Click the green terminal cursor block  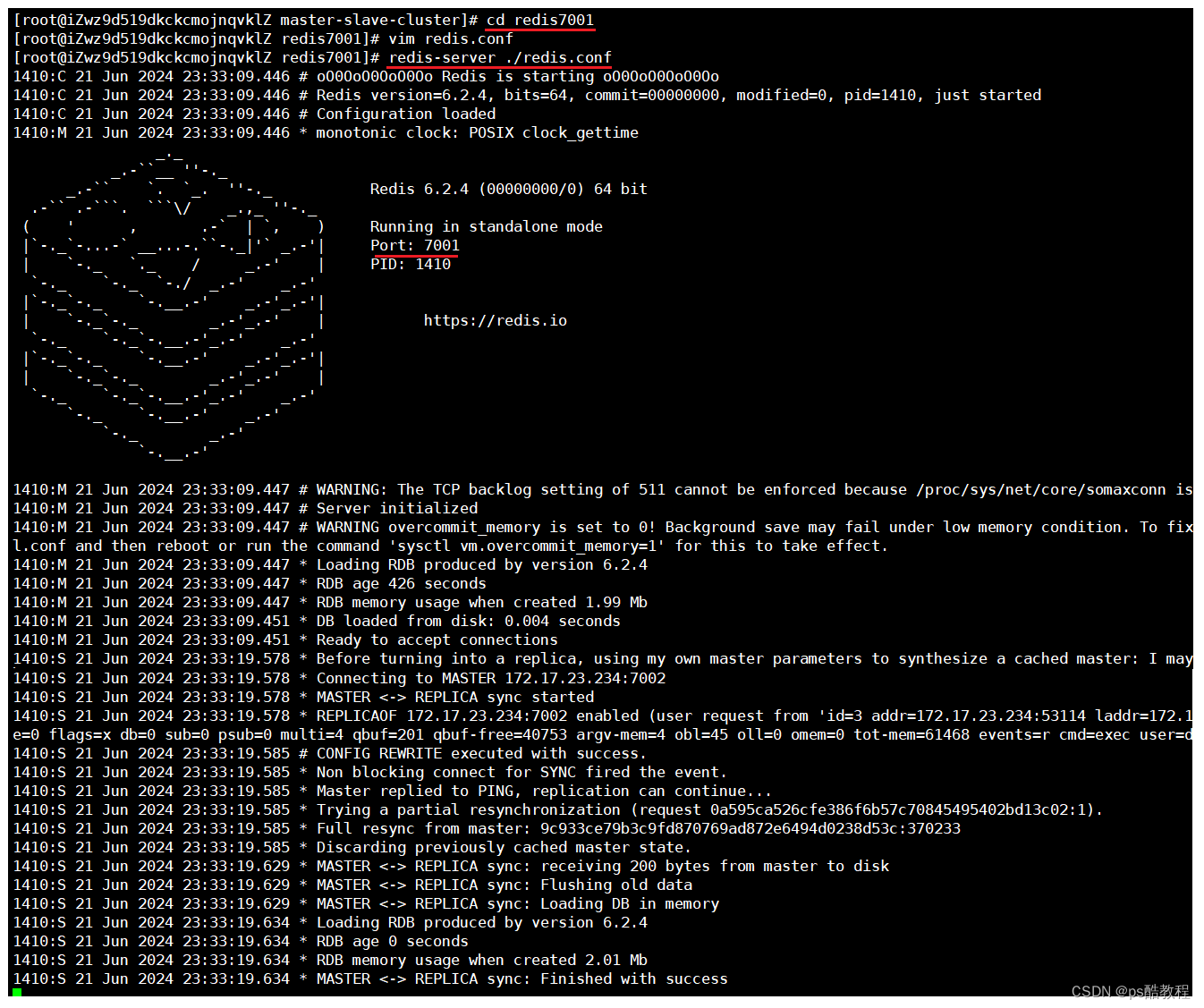17,992
